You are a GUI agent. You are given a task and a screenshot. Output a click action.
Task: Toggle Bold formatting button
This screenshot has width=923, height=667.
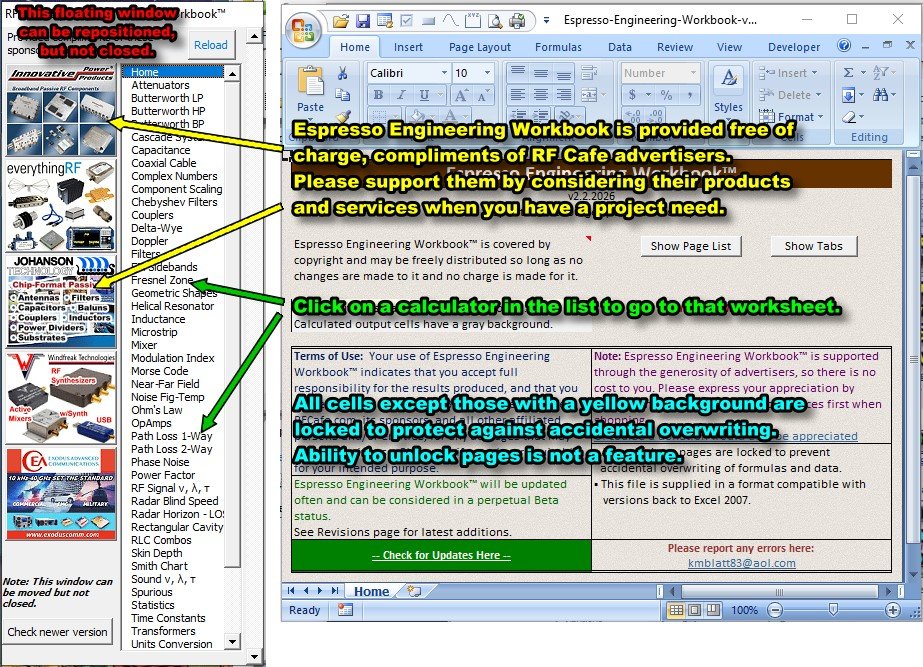[378, 95]
